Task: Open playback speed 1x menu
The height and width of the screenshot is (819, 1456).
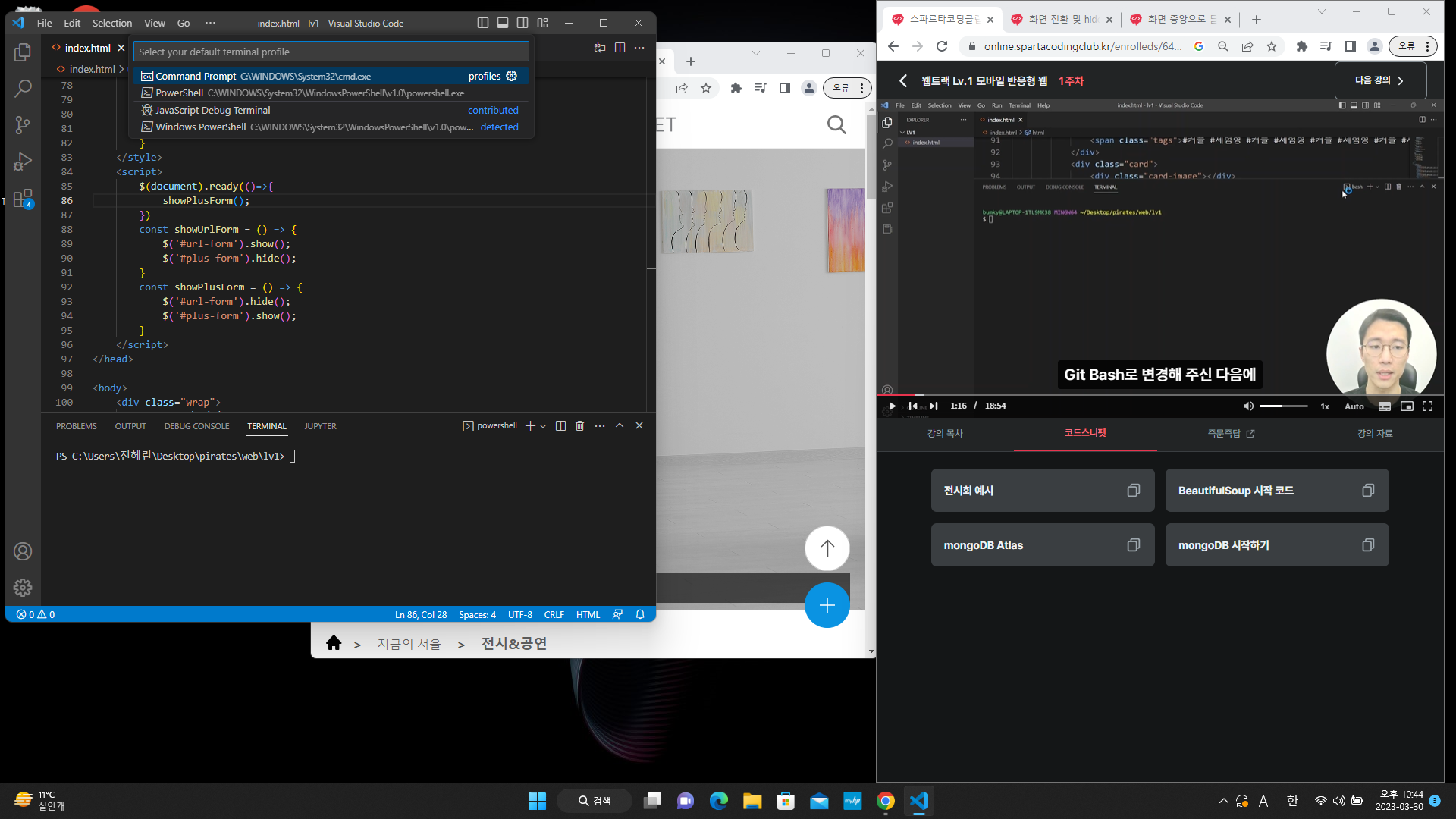Action: (1325, 406)
